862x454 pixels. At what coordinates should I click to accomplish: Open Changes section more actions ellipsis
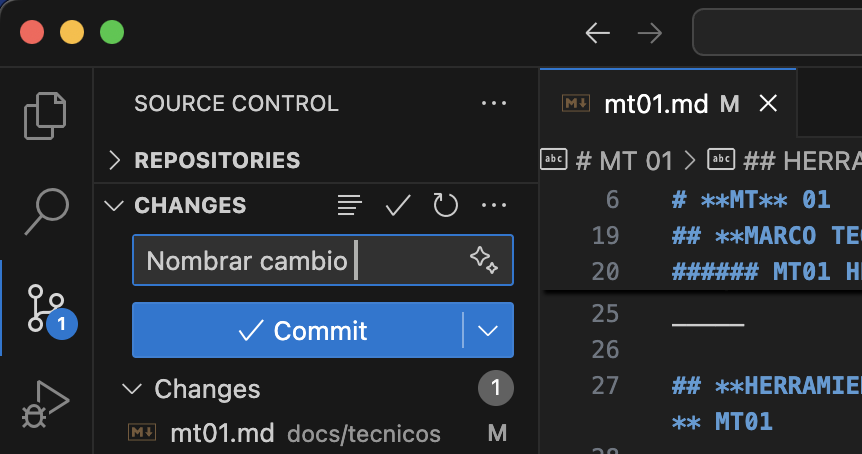click(x=494, y=205)
